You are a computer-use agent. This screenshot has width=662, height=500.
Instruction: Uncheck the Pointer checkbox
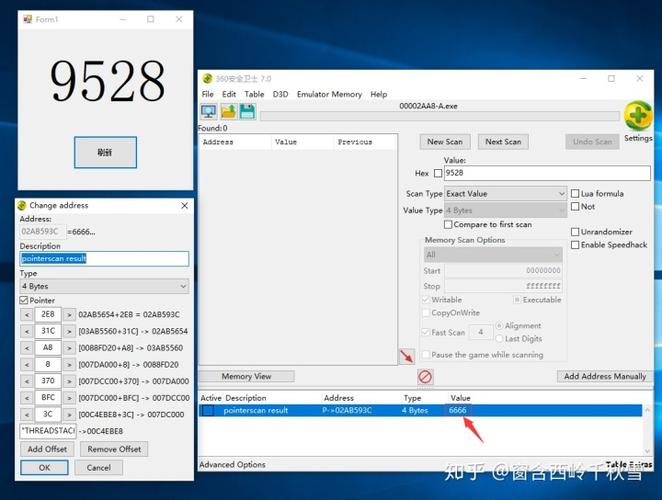pyautogui.click(x=24, y=300)
